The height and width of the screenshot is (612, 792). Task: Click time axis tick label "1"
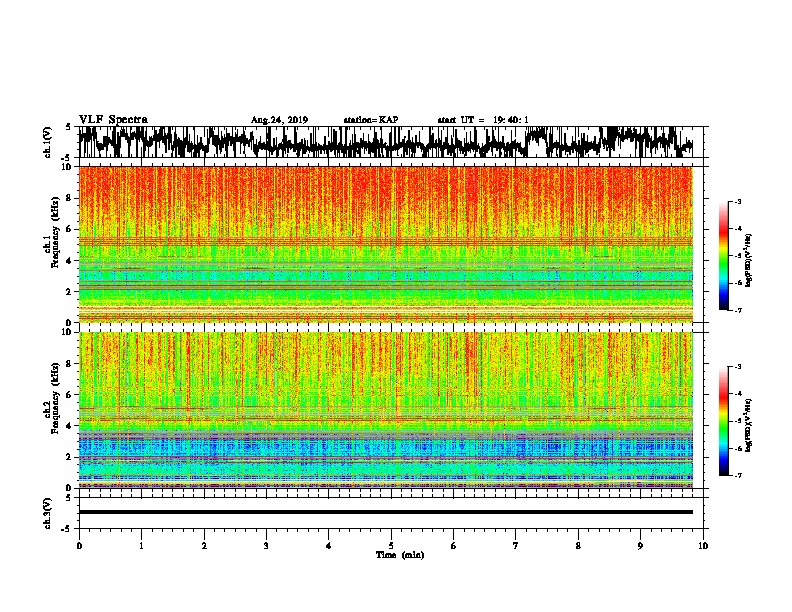click(141, 546)
